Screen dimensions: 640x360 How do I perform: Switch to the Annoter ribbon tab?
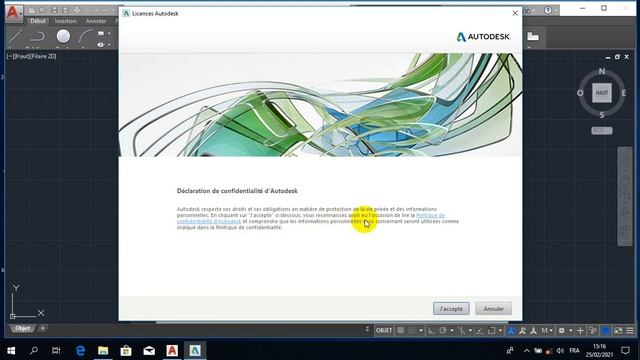point(96,21)
